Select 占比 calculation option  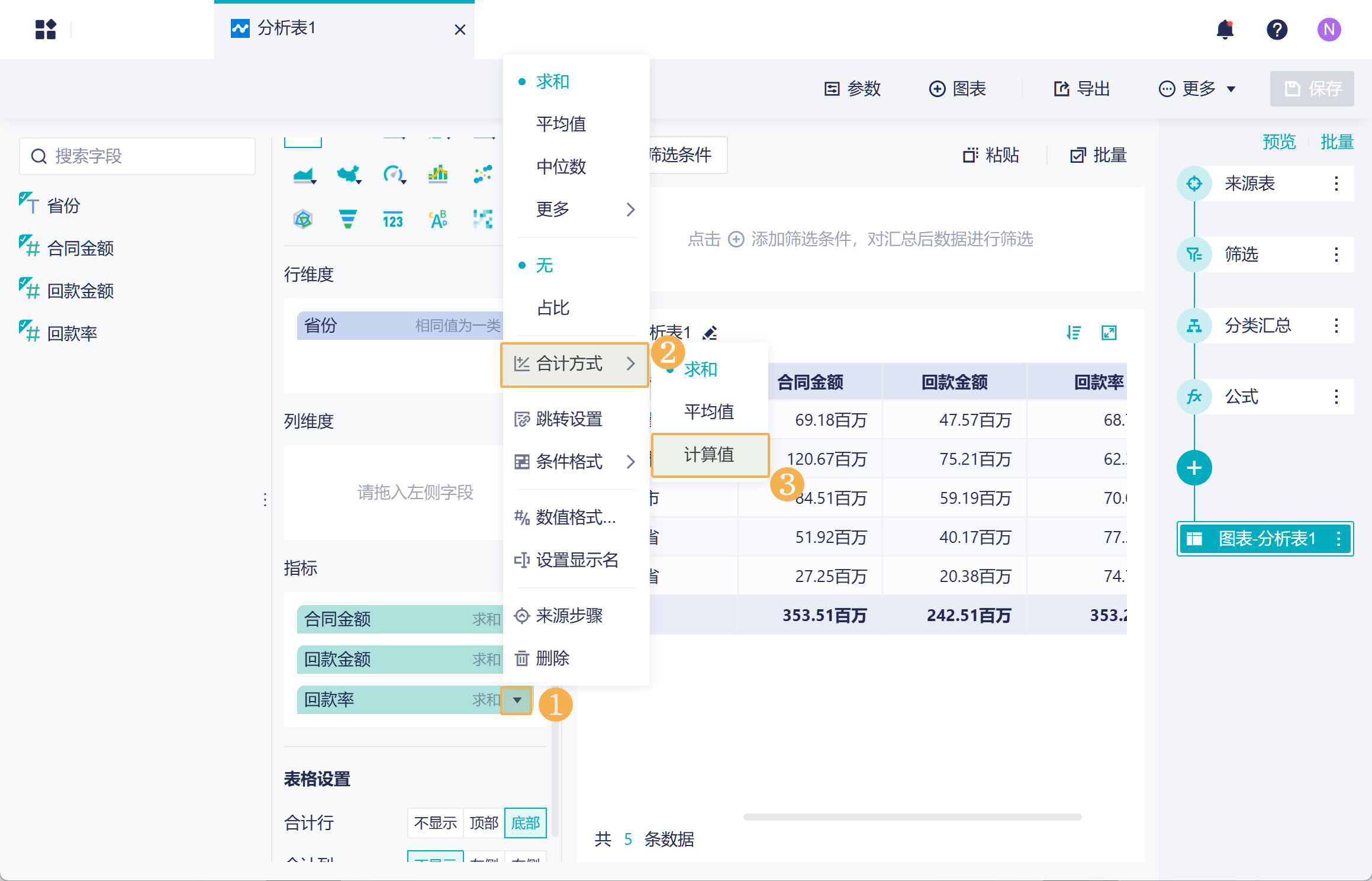point(553,308)
